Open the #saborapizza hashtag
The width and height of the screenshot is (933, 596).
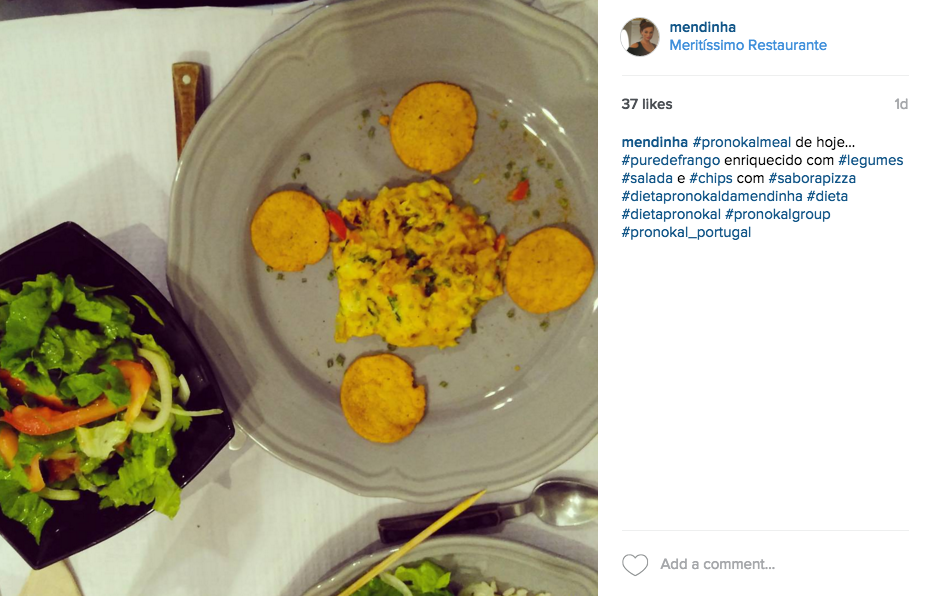coord(812,178)
